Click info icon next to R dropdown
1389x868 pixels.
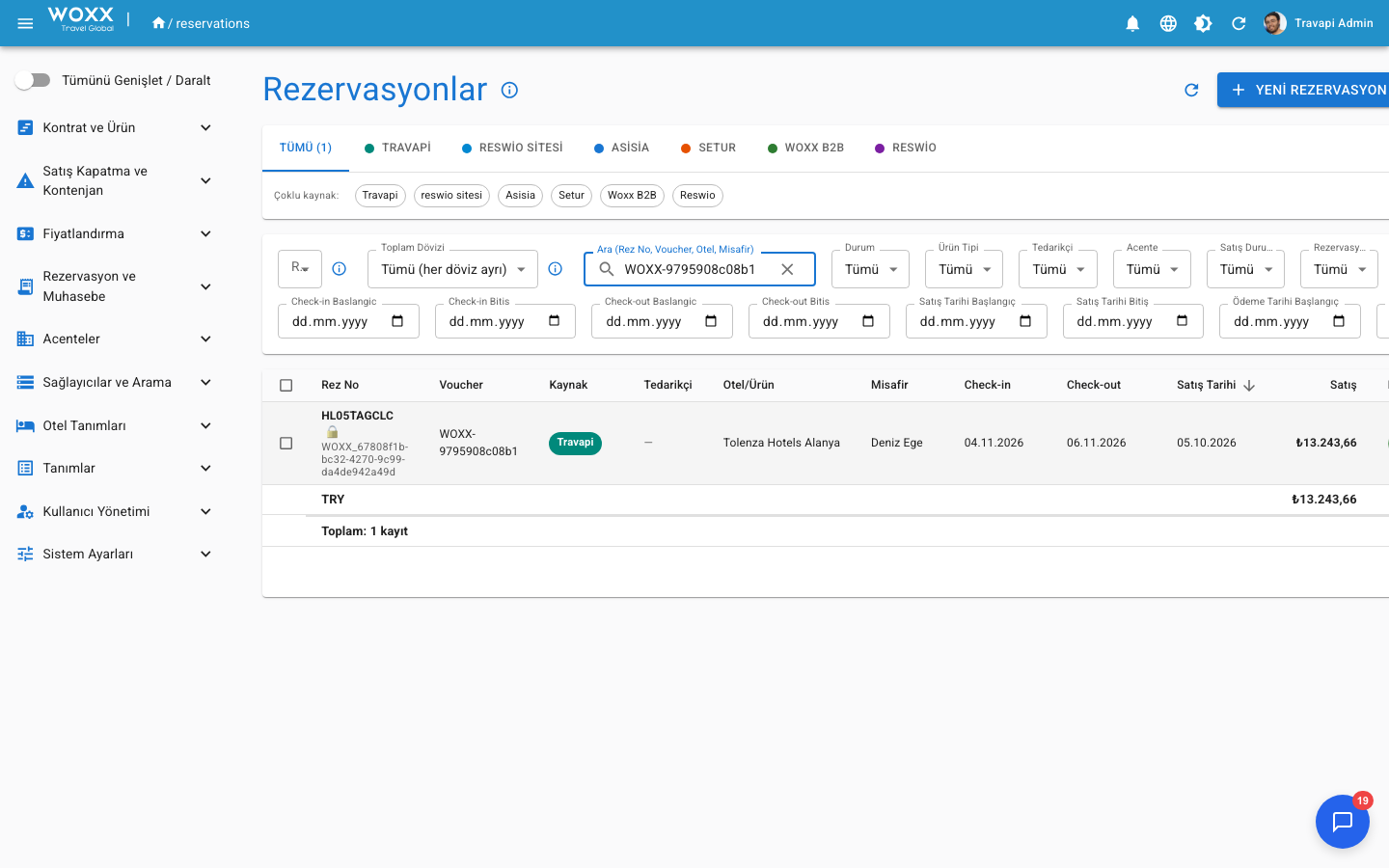339,269
